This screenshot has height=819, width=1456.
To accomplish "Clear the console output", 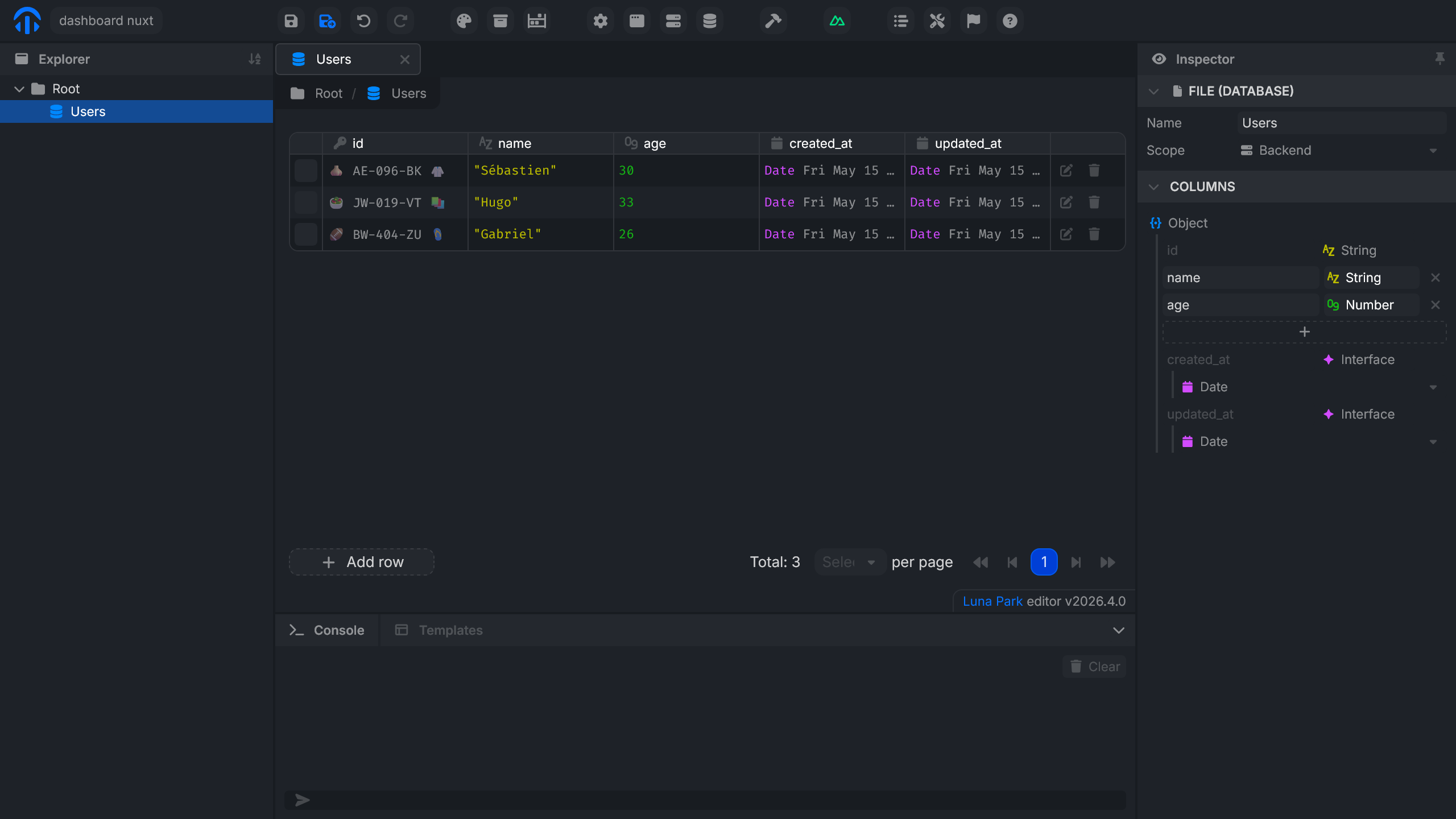I will 1094,667.
